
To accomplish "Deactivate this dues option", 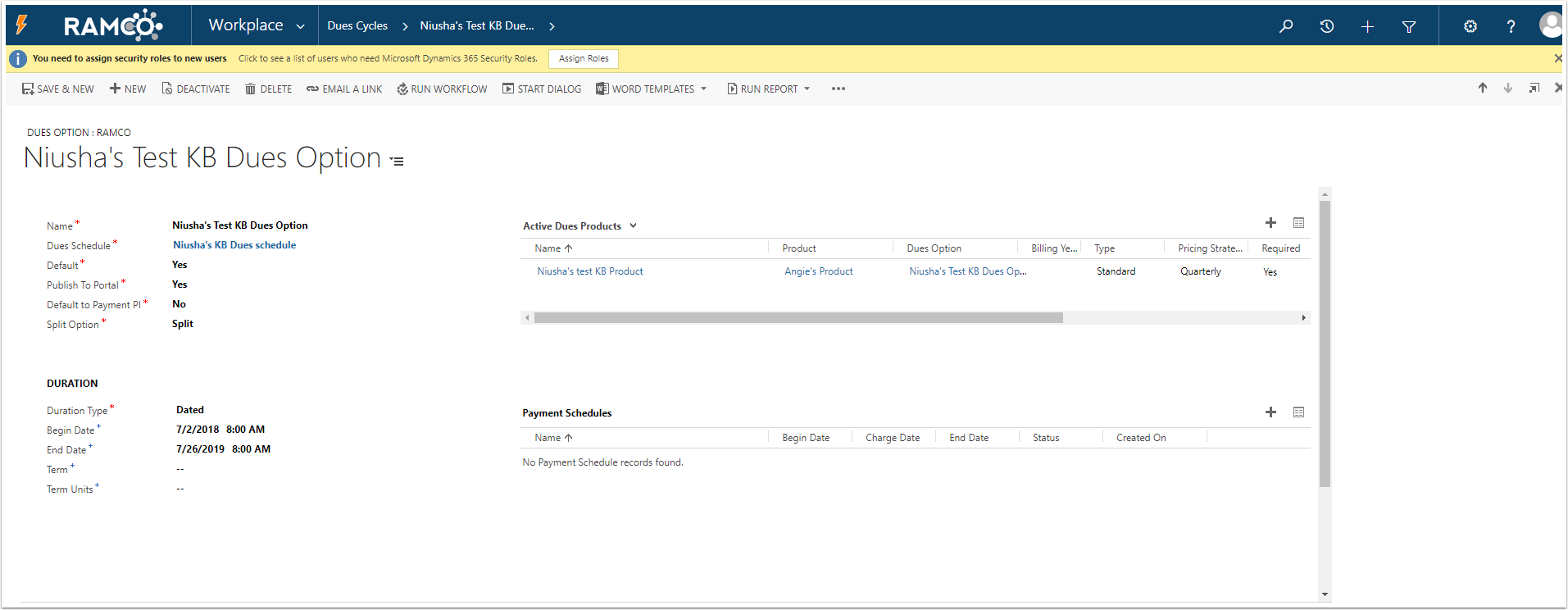I will pos(195,89).
